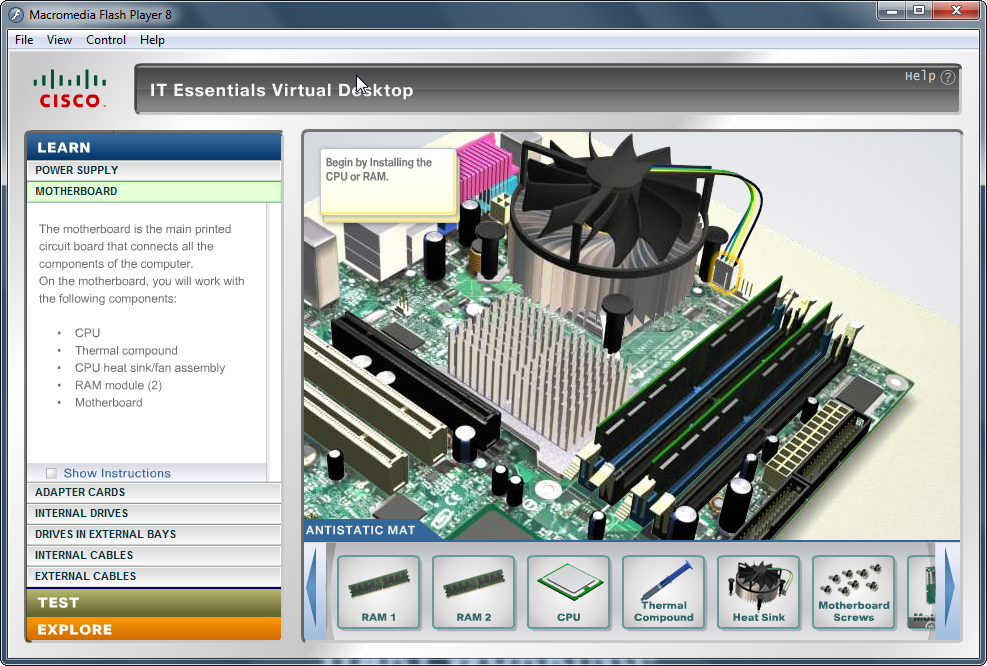Click IT Essentials Virtual Desktop title

(281, 90)
